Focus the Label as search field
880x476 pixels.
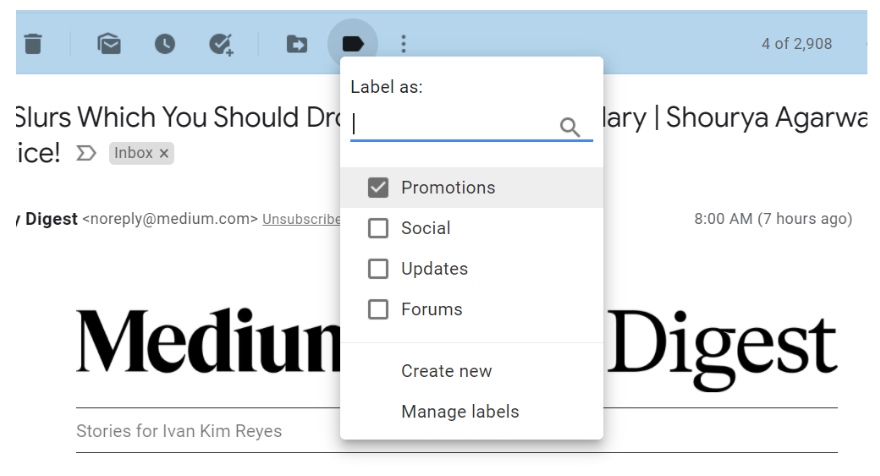tap(453, 126)
